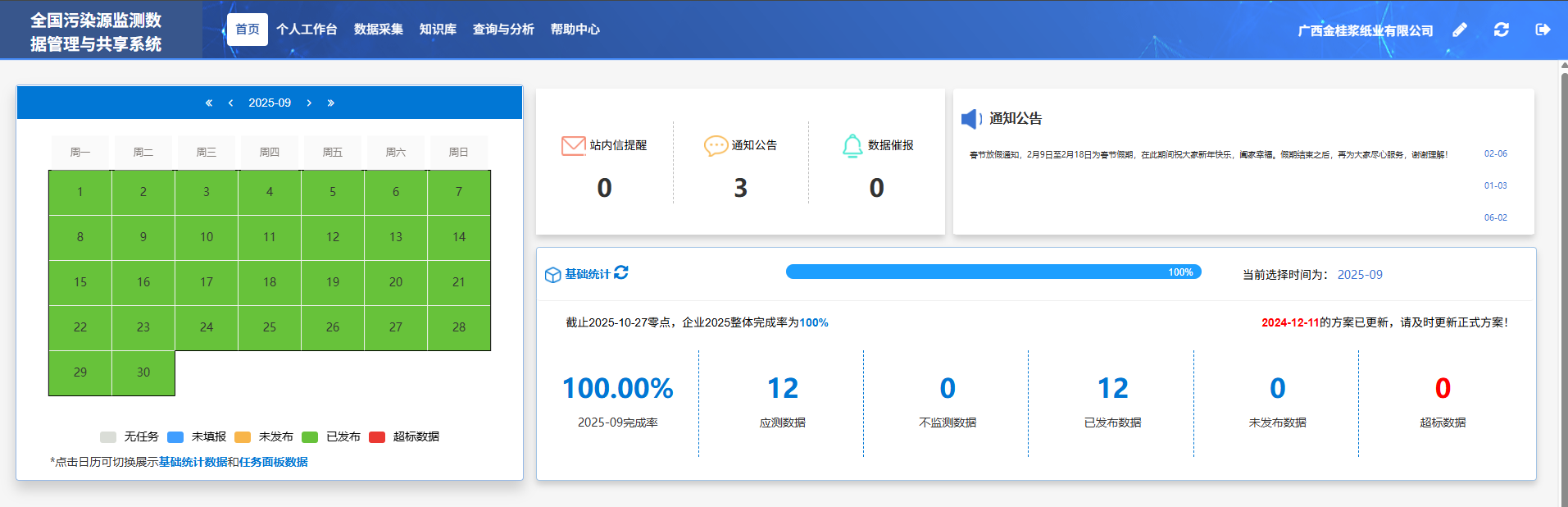The width and height of the screenshot is (1568, 507).
Task: Click the 100% completion progress bar
Action: point(993,272)
